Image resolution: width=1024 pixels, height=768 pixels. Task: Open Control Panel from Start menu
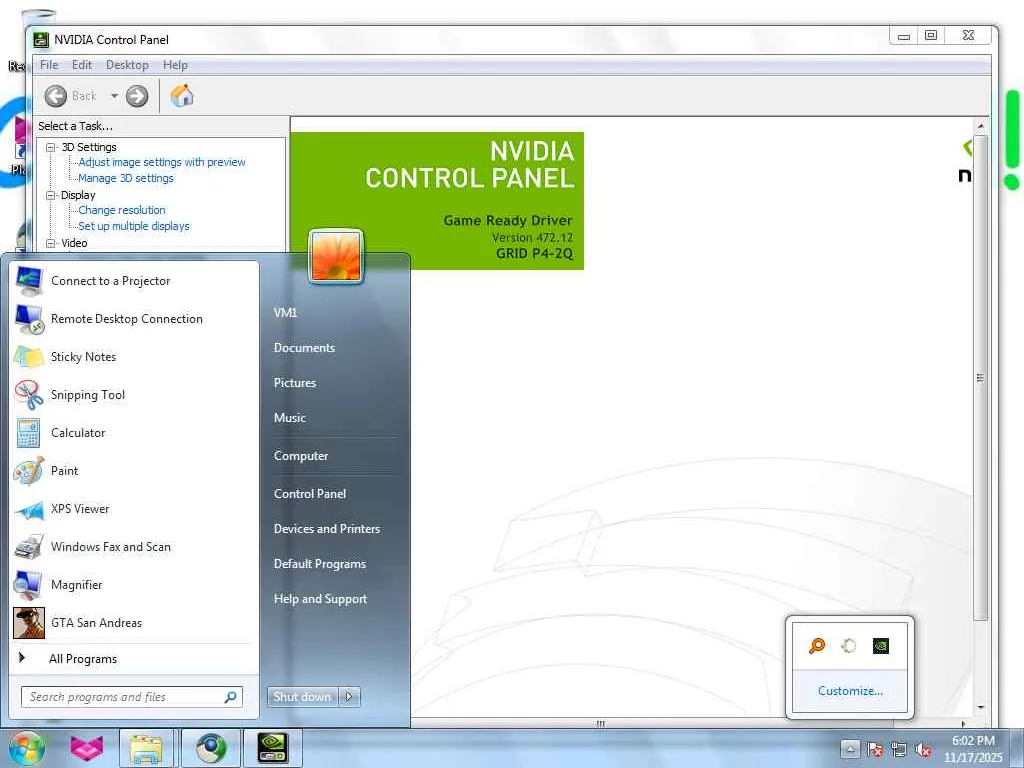(x=310, y=494)
